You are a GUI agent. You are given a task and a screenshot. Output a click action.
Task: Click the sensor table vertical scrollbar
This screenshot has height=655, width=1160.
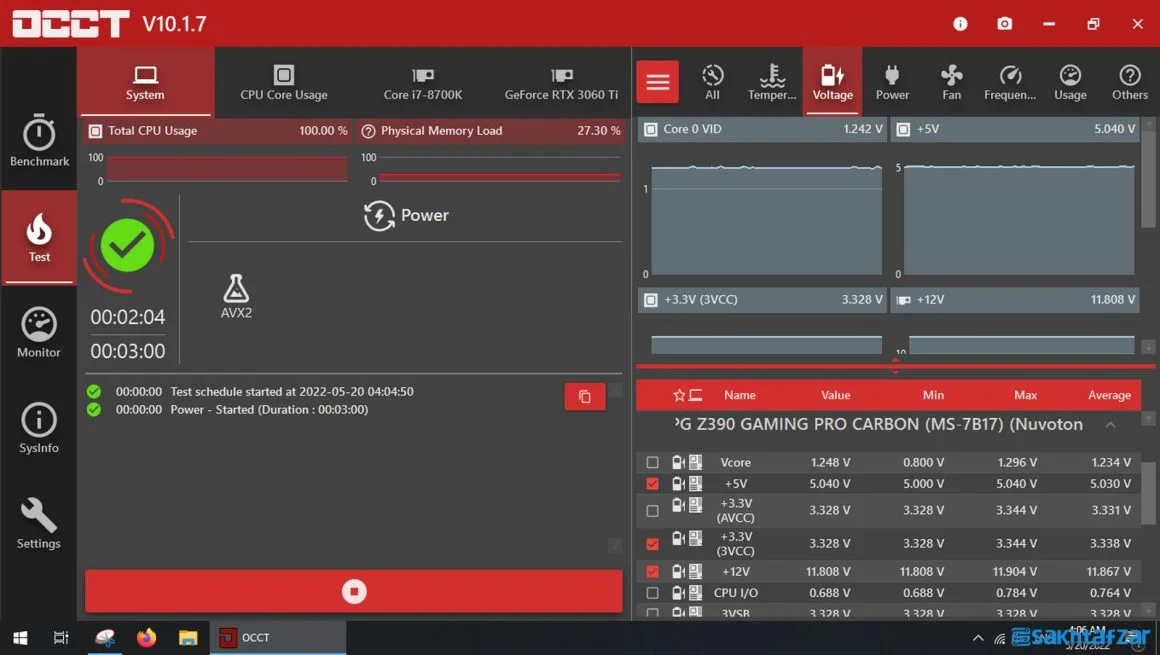1147,493
